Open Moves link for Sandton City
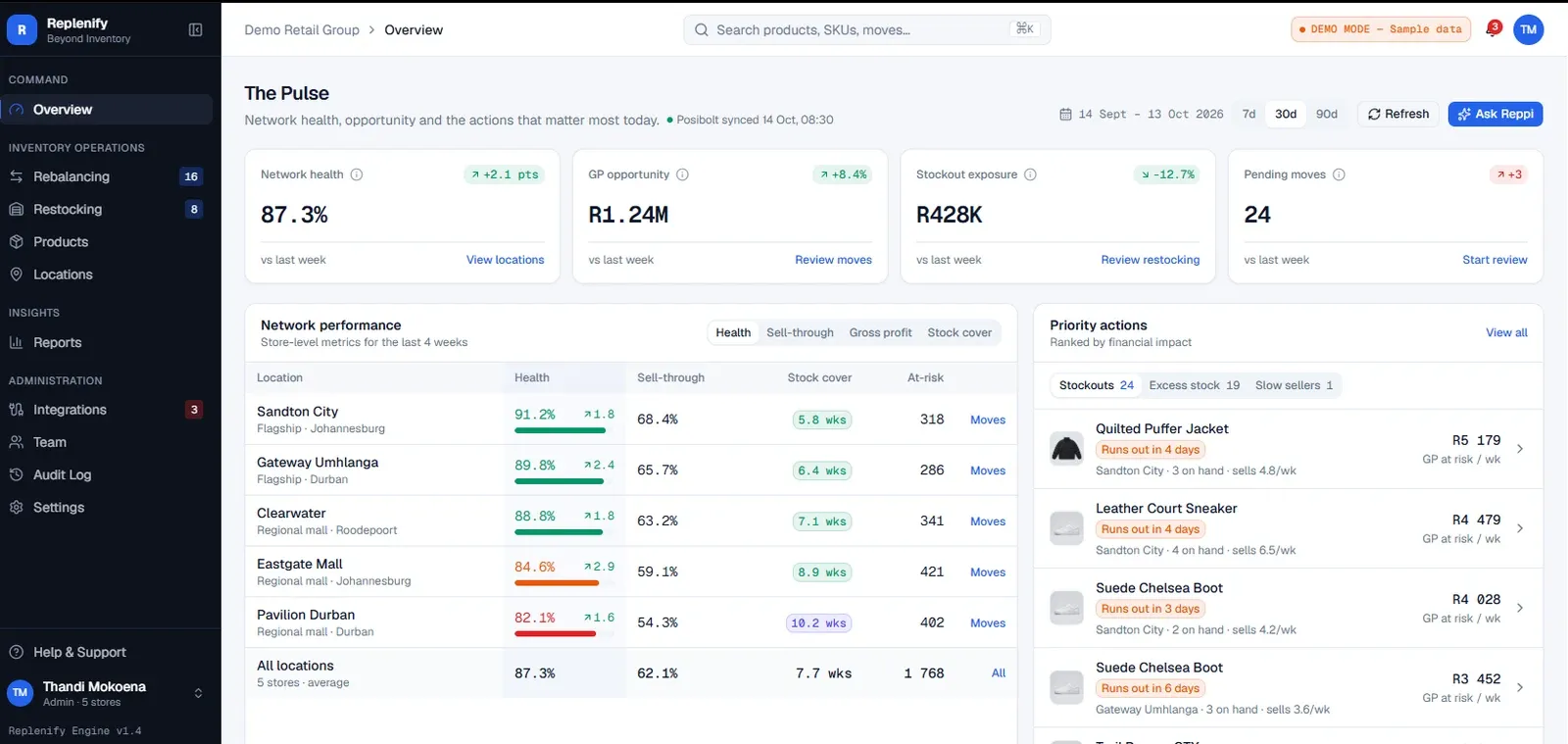 click(x=988, y=420)
